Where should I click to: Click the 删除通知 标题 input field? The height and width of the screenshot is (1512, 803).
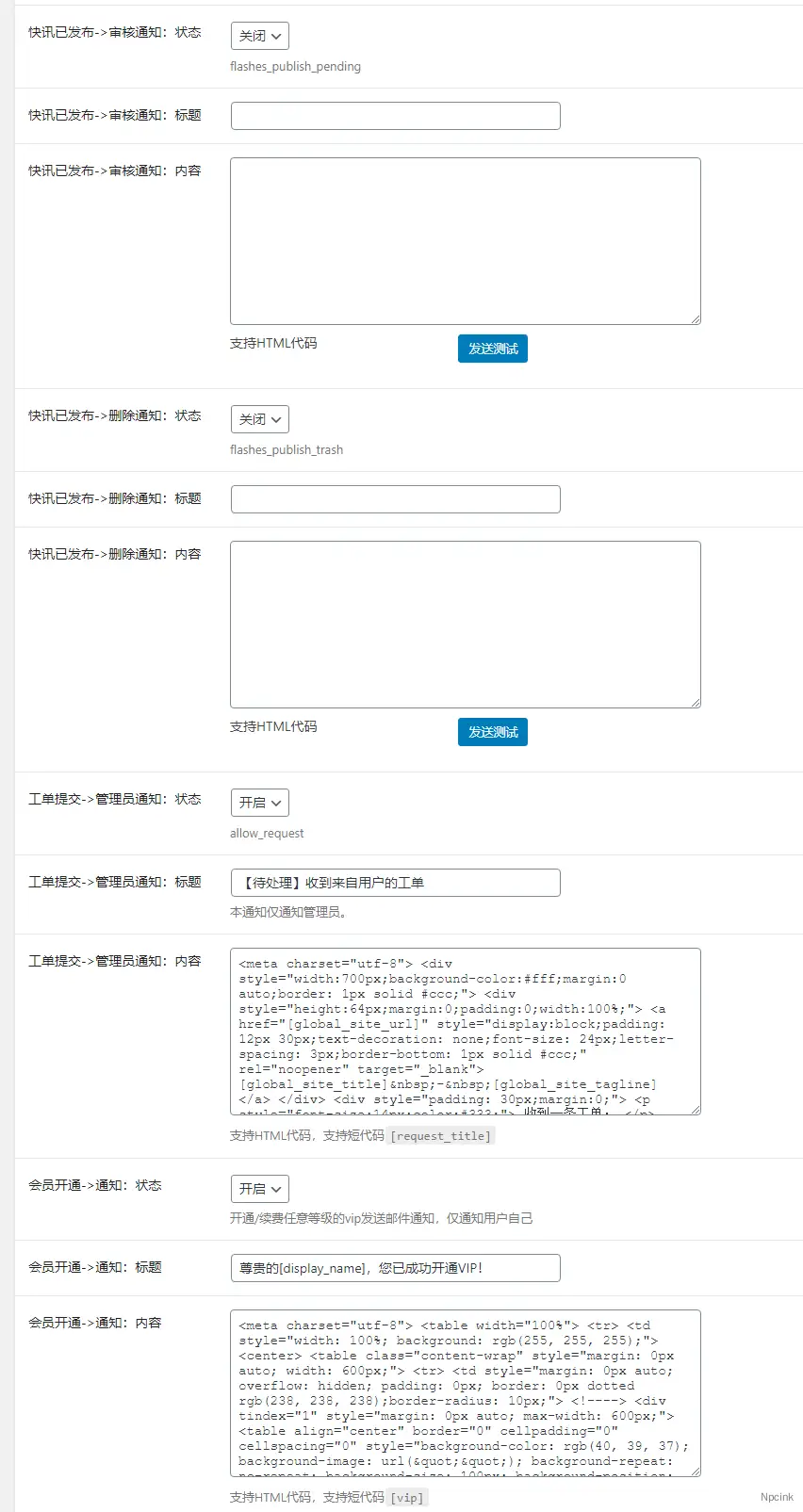click(x=395, y=499)
